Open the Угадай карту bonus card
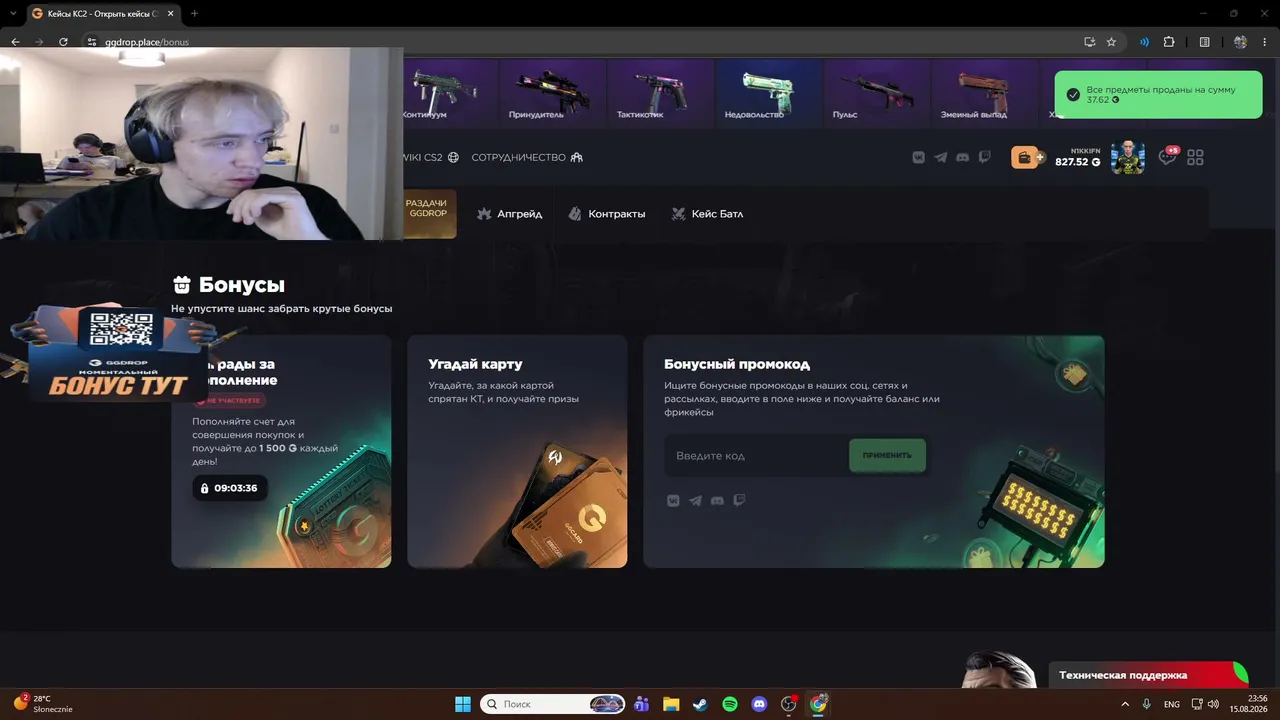Screen dimensions: 1280x720 click(x=517, y=451)
